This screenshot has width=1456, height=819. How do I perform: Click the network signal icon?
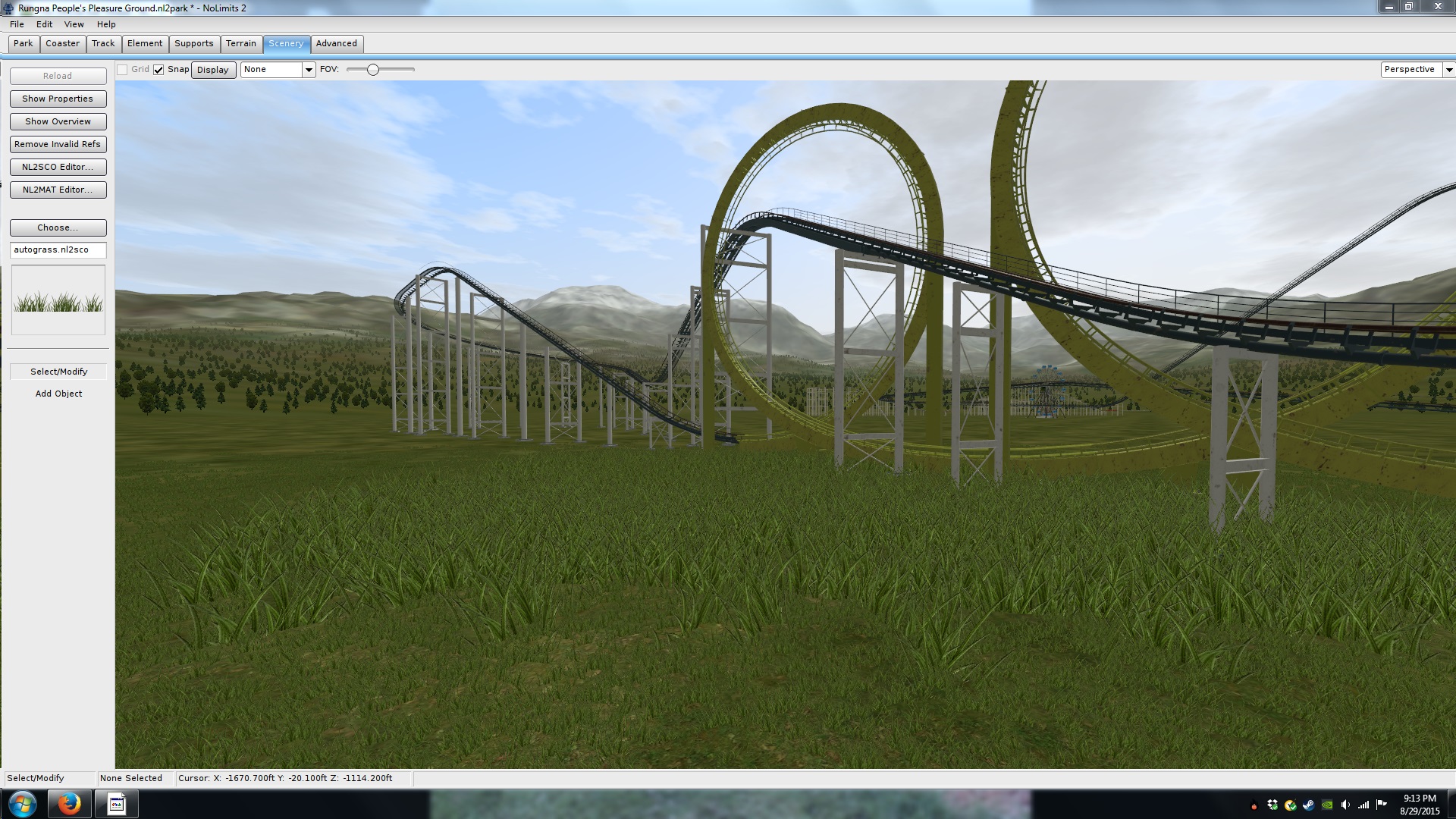(1363, 805)
